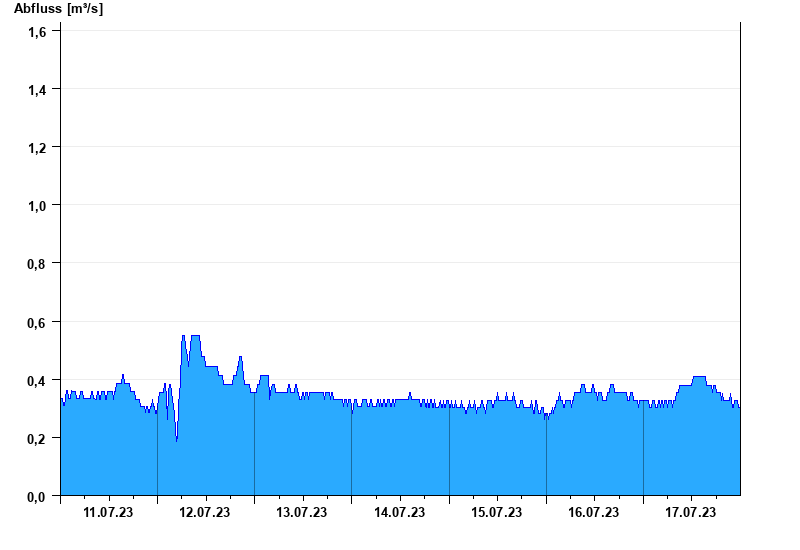The height and width of the screenshot is (550, 800).
Task: Click the highest discharge peak near 12.07.23
Action: (195, 336)
